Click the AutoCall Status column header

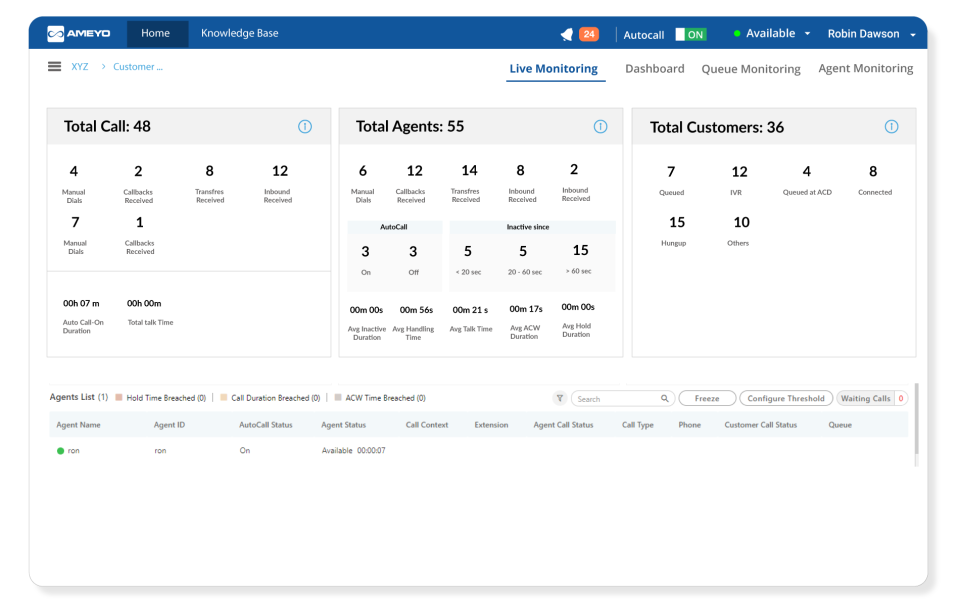tap(266, 425)
